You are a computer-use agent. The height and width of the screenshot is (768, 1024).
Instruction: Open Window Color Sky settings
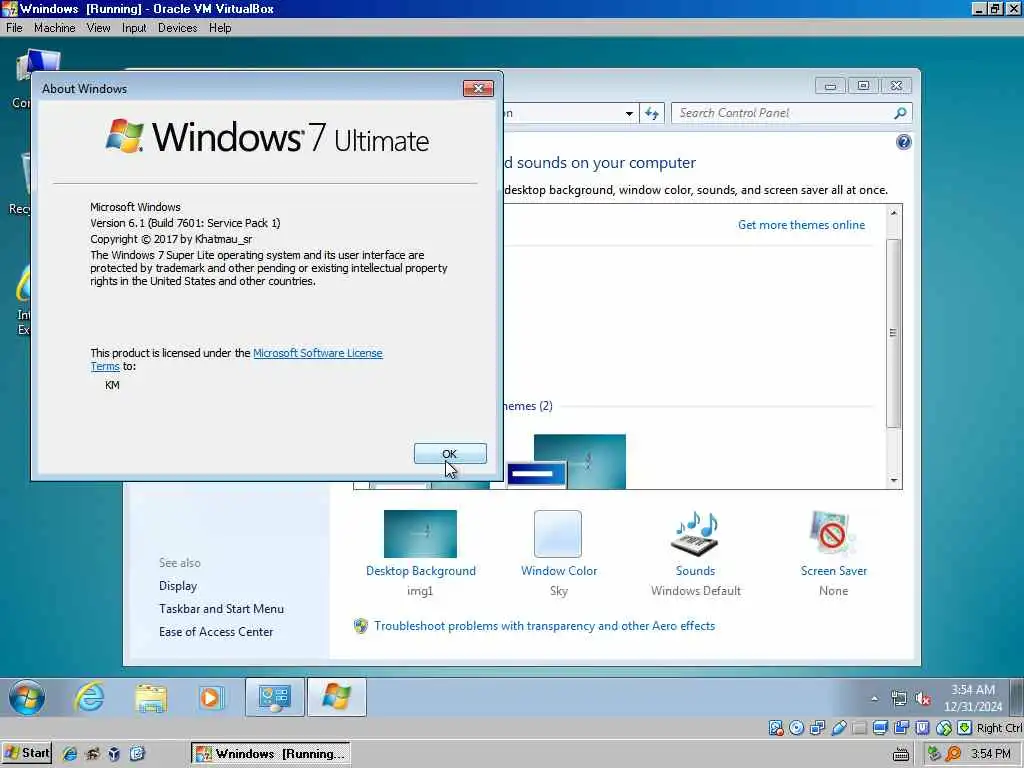pos(558,554)
